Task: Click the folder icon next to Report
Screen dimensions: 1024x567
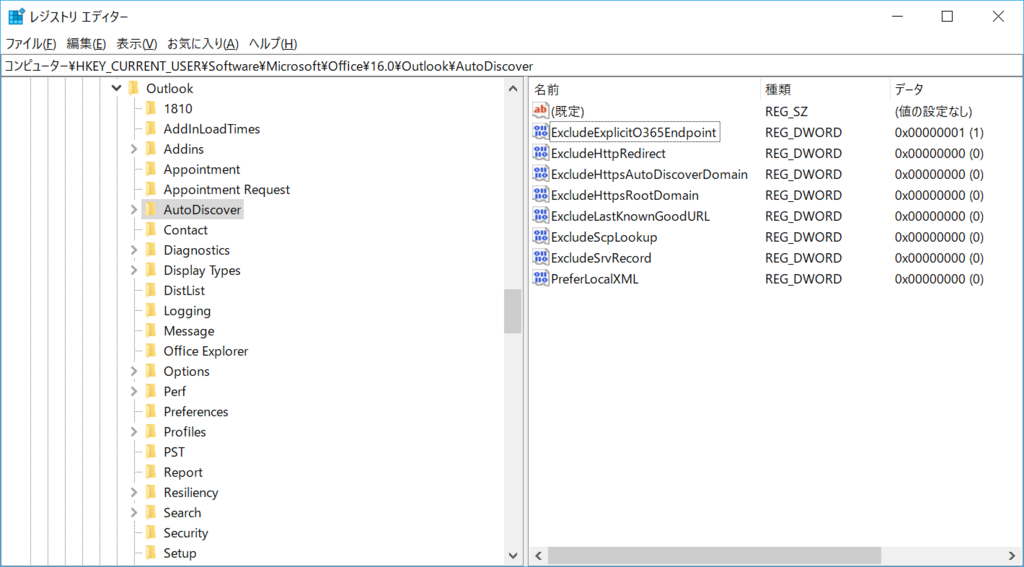Action: click(x=152, y=472)
